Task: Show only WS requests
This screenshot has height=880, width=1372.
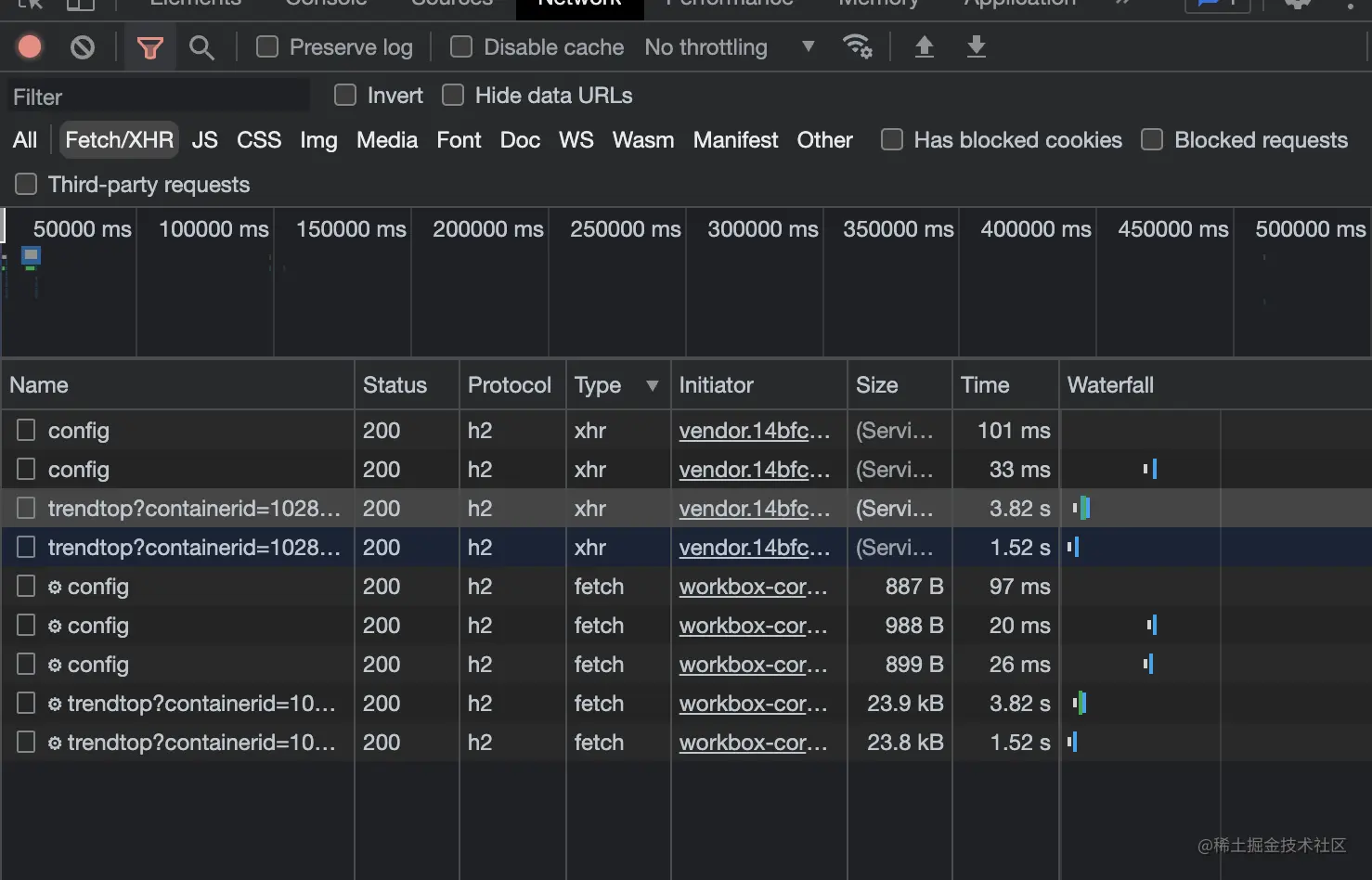Action: coord(576,140)
